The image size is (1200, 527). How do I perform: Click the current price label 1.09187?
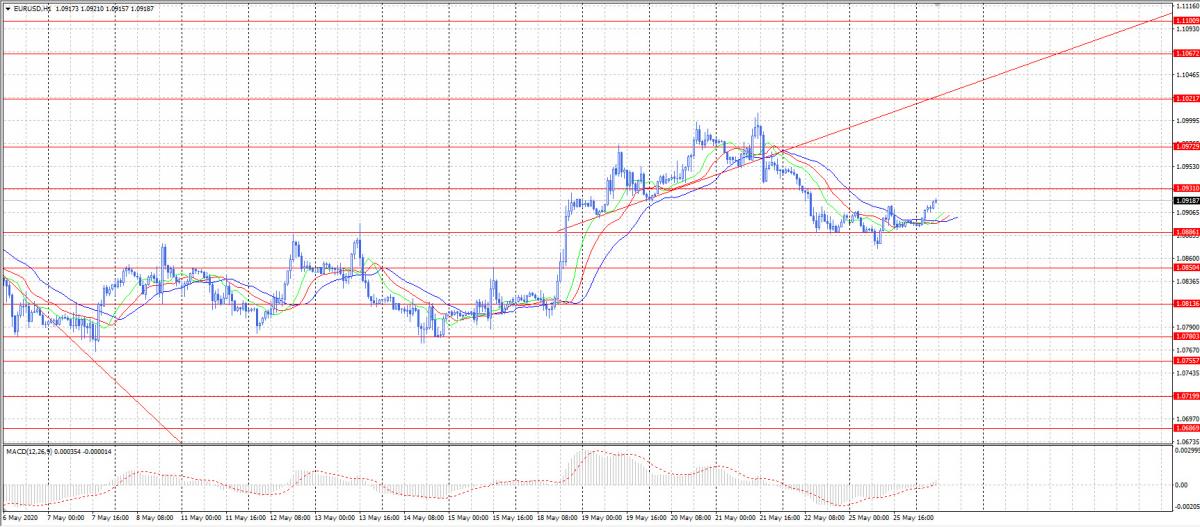(1187, 200)
